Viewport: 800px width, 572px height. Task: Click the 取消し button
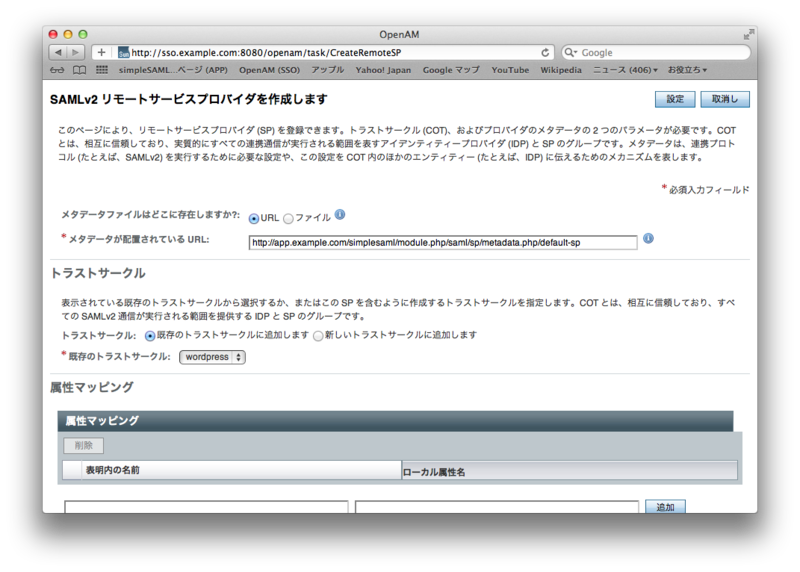click(x=725, y=99)
